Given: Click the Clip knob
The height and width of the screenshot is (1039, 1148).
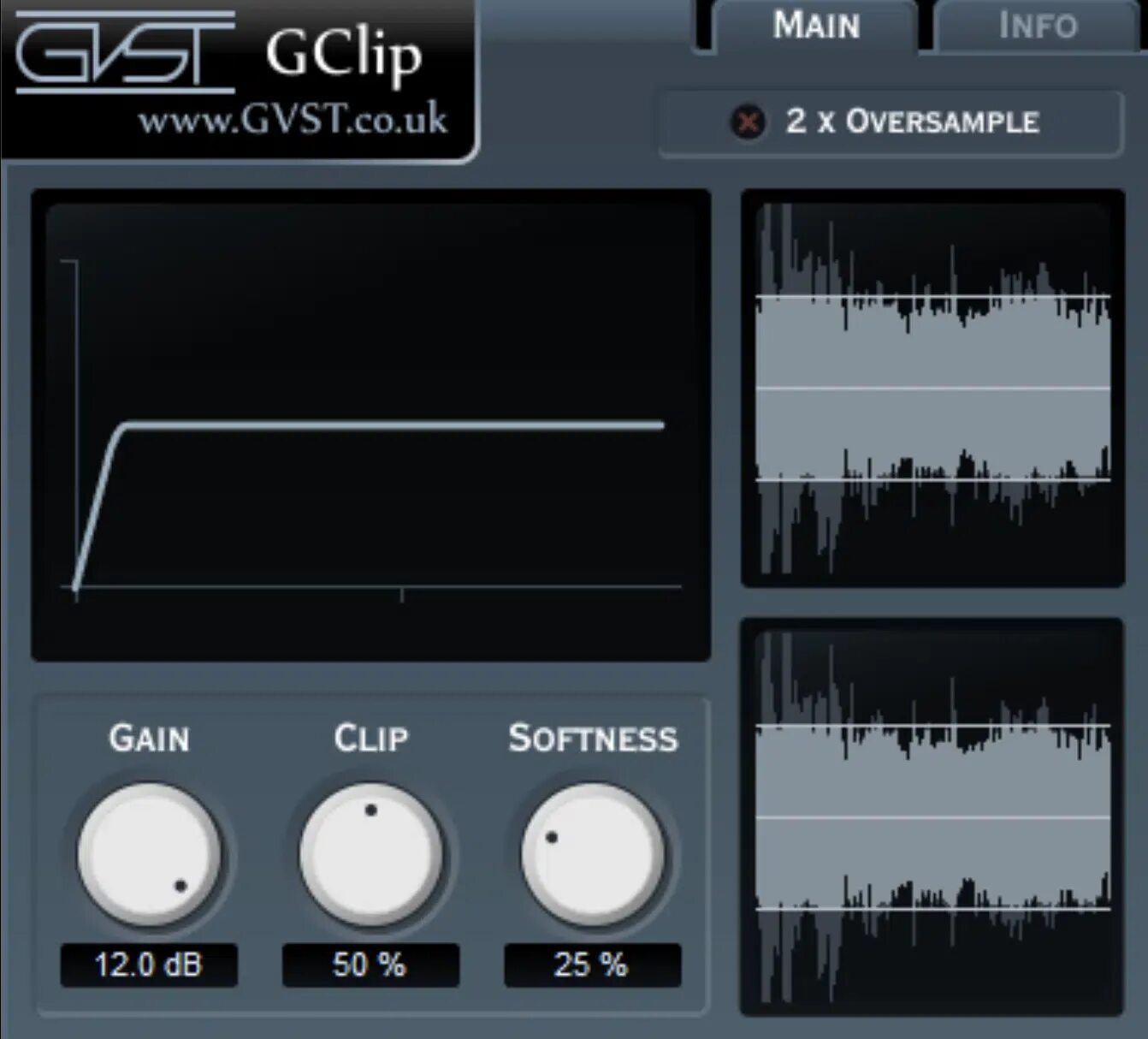Looking at the screenshot, I should pyautogui.click(x=370, y=855).
